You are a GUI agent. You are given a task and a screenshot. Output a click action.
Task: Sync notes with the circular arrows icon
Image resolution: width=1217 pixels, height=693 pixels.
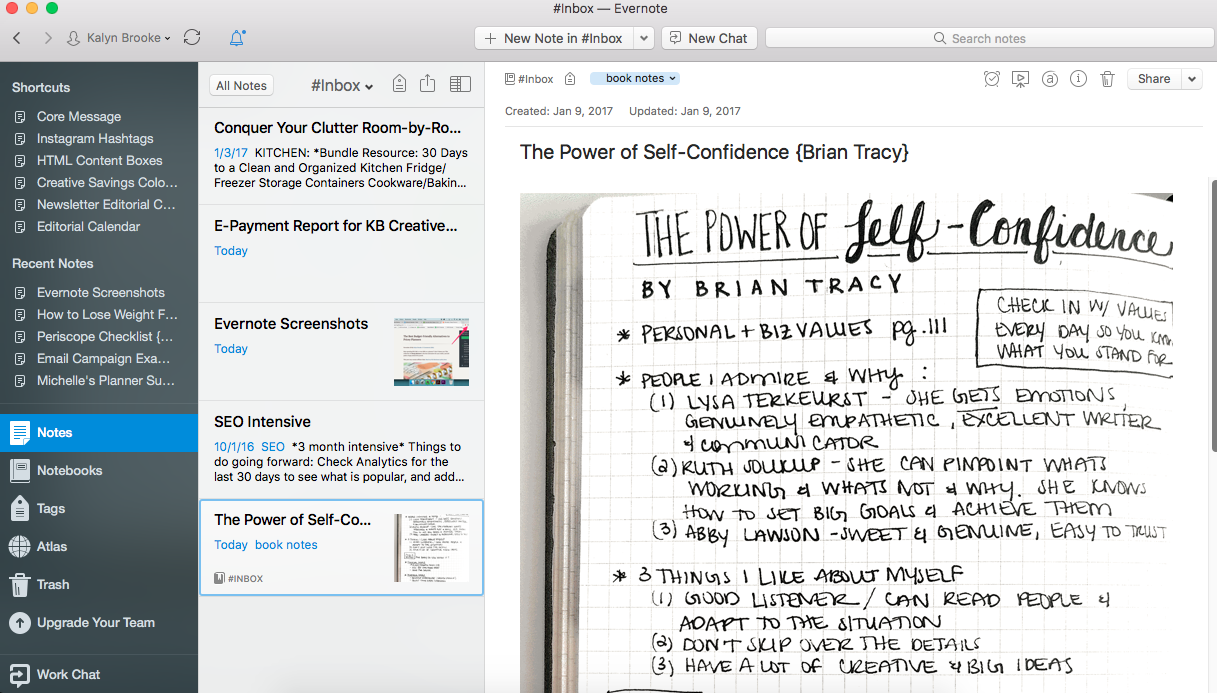coord(190,37)
